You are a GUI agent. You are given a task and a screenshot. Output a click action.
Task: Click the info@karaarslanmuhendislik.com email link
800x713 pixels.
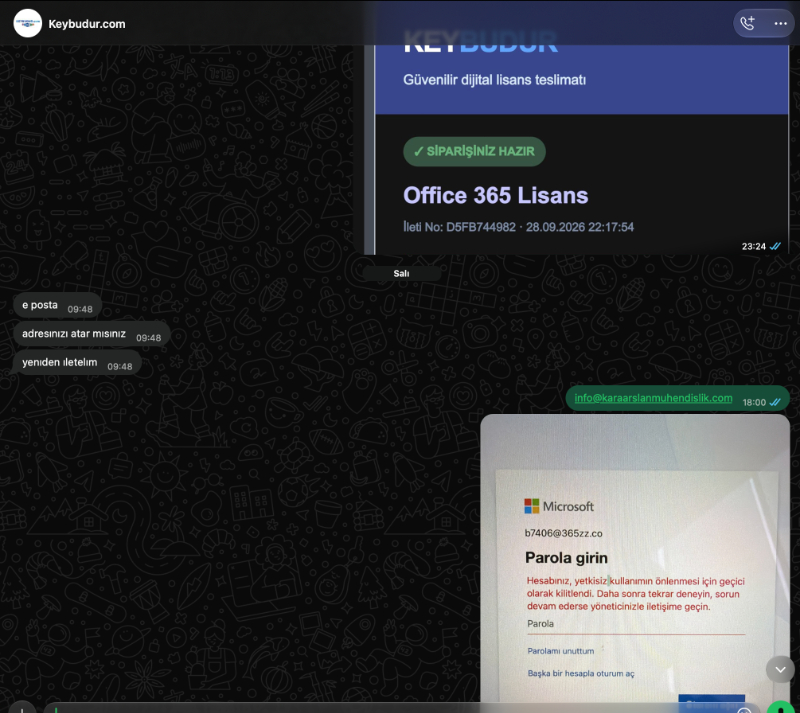(x=653, y=398)
